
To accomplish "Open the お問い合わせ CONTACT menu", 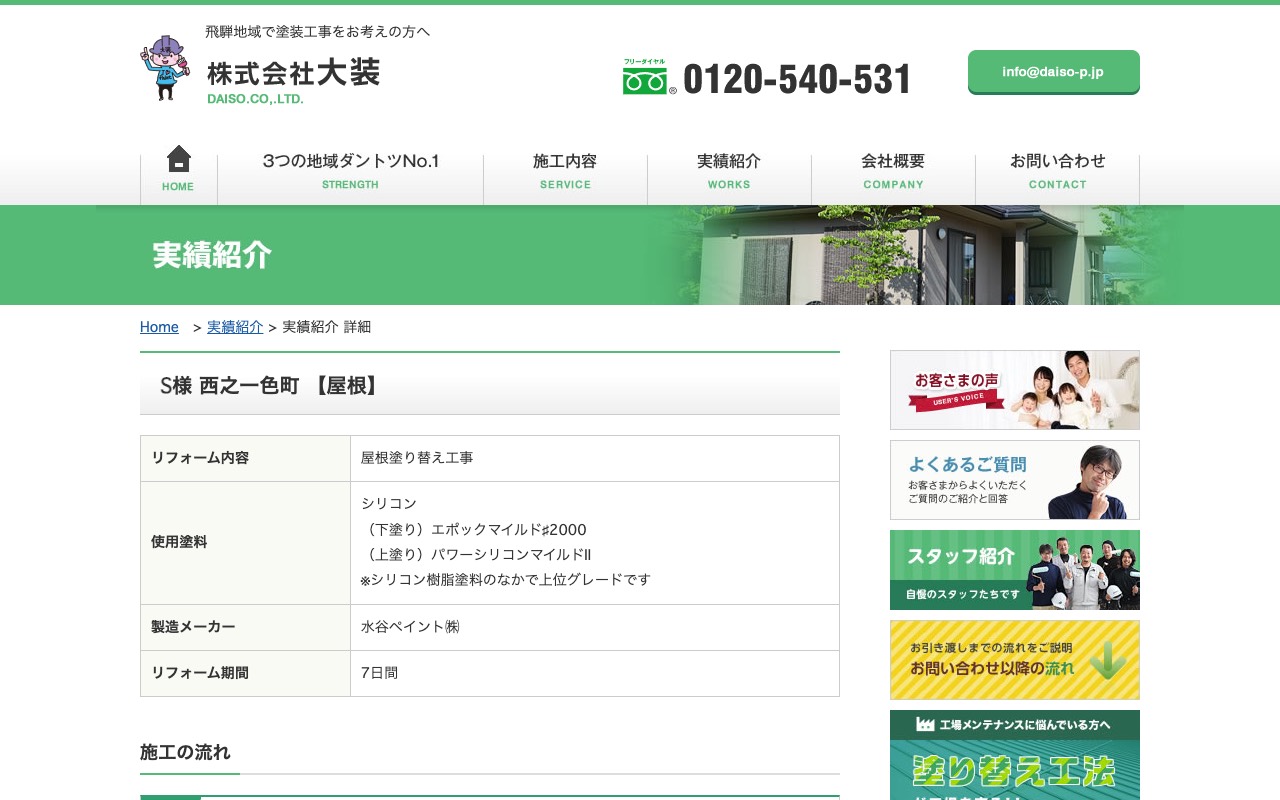I will pos(1057,171).
